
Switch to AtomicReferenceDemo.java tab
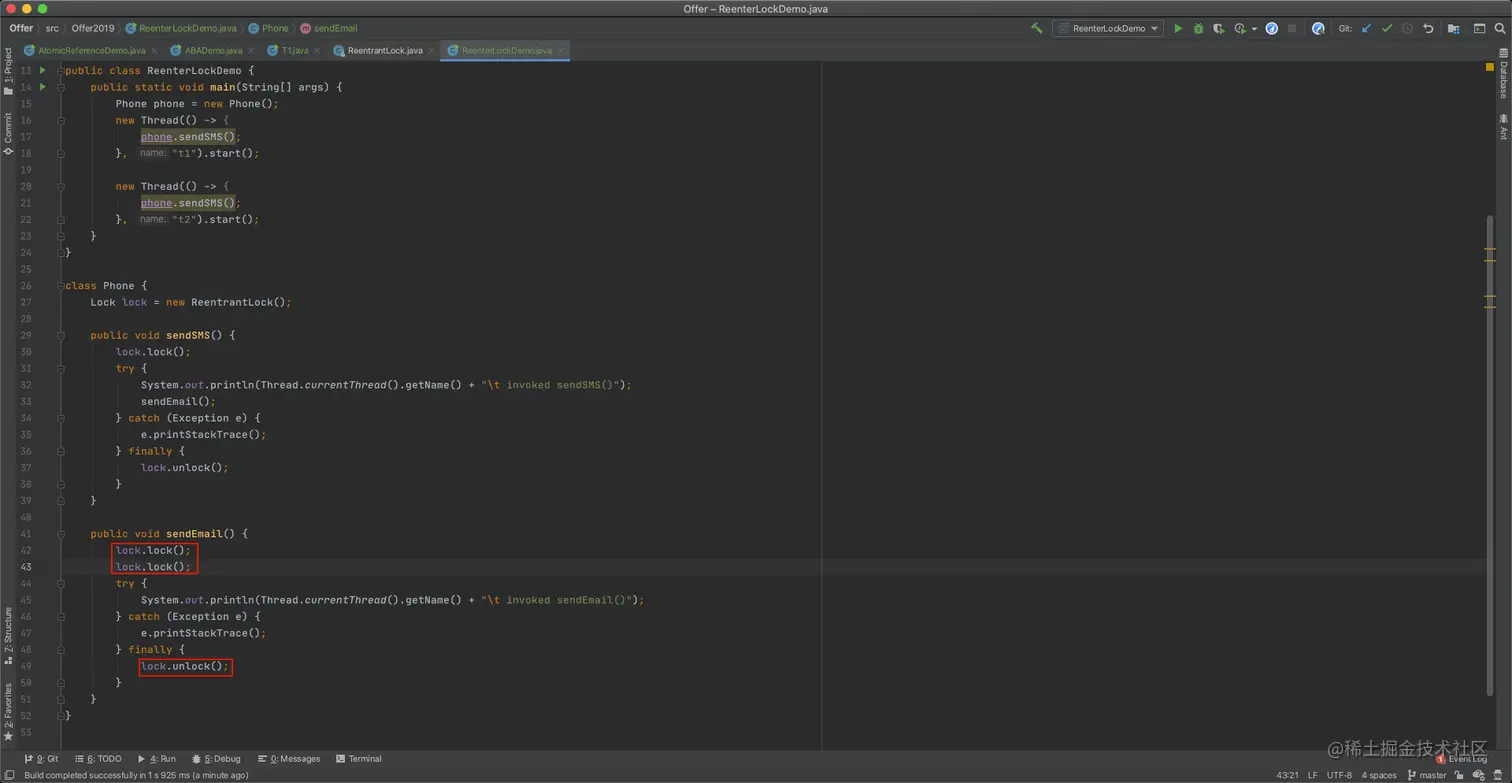point(91,50)
